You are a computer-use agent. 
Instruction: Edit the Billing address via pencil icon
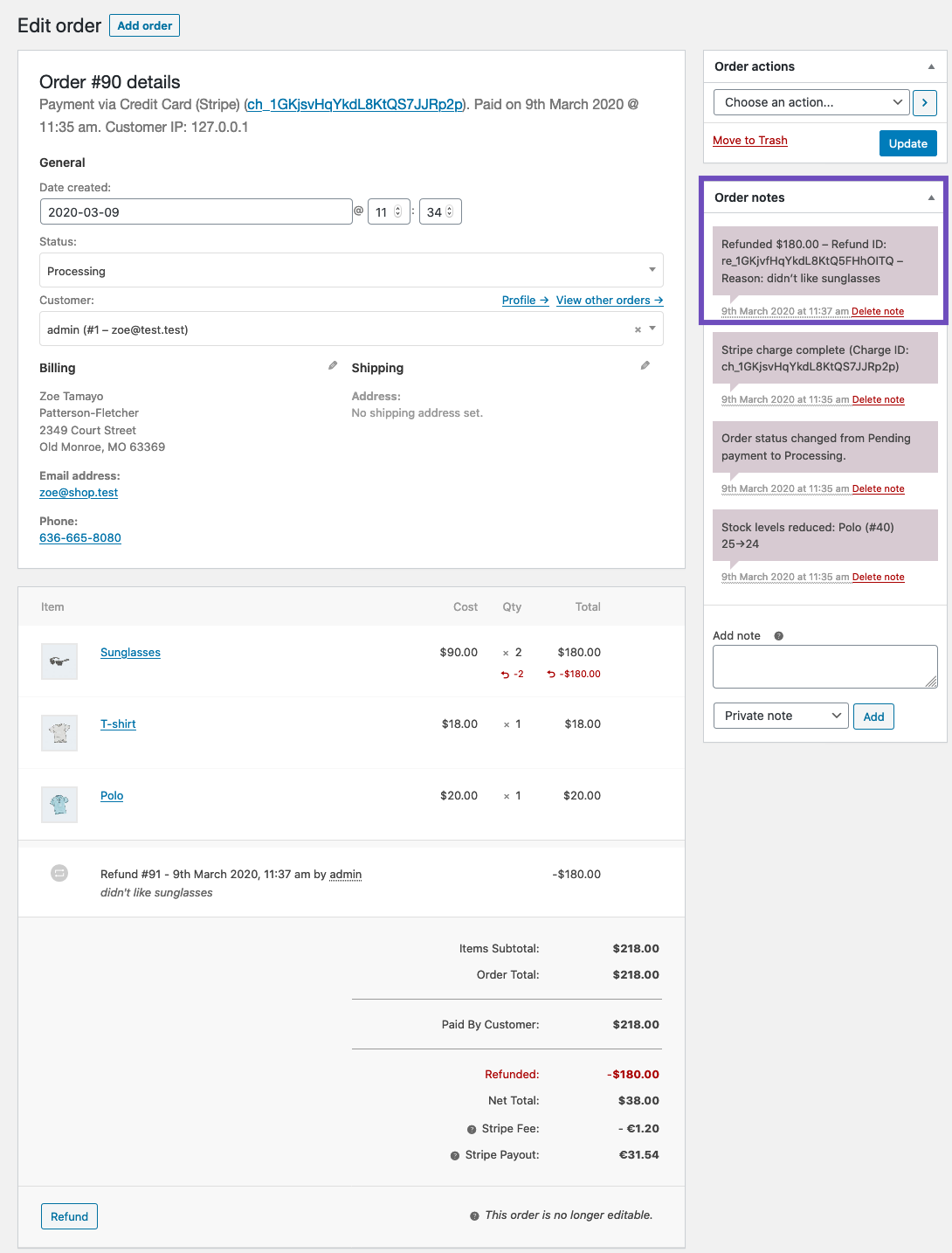tap(333, 365)
